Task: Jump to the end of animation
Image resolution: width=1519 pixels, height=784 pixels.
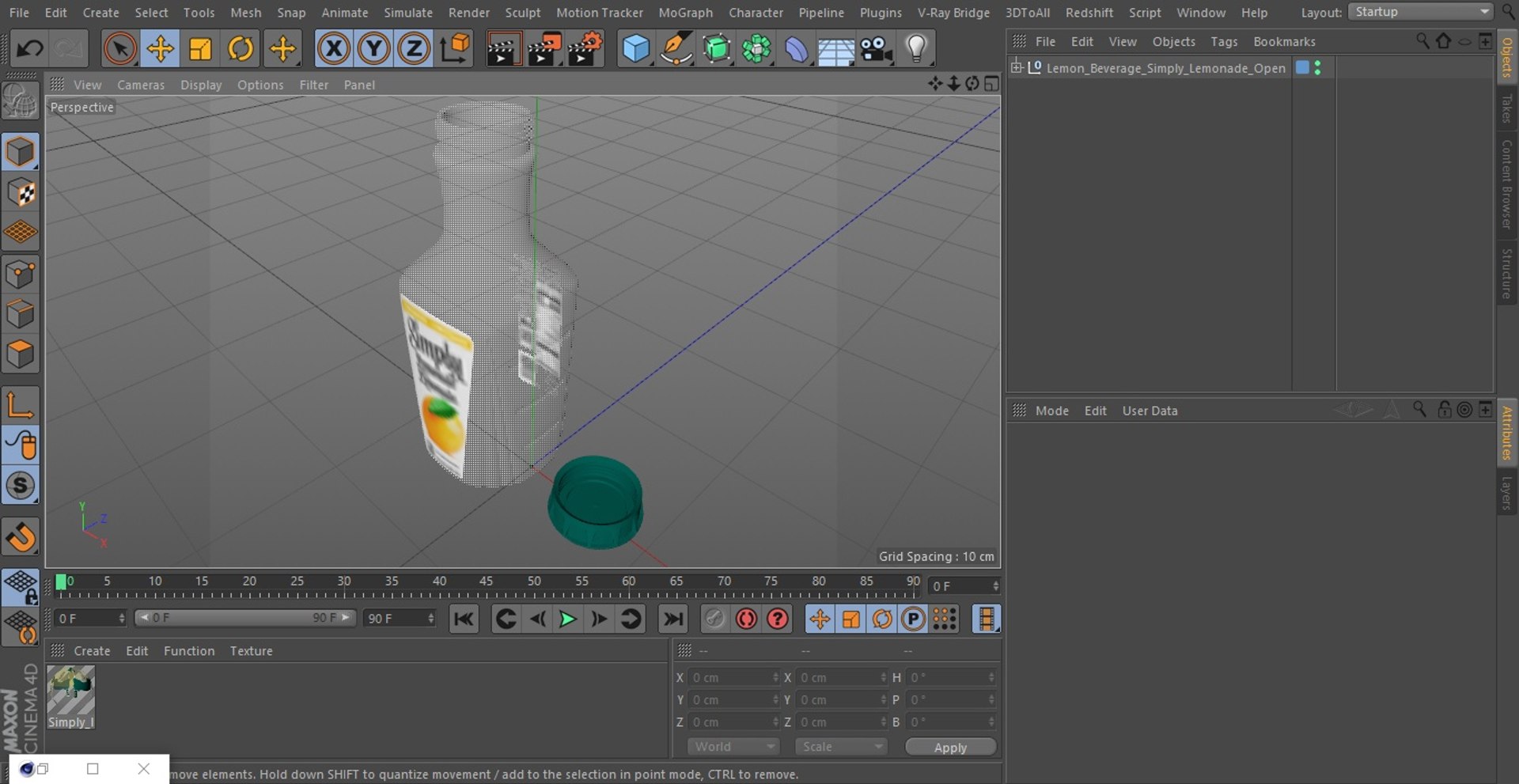Action: coord(673,619)
